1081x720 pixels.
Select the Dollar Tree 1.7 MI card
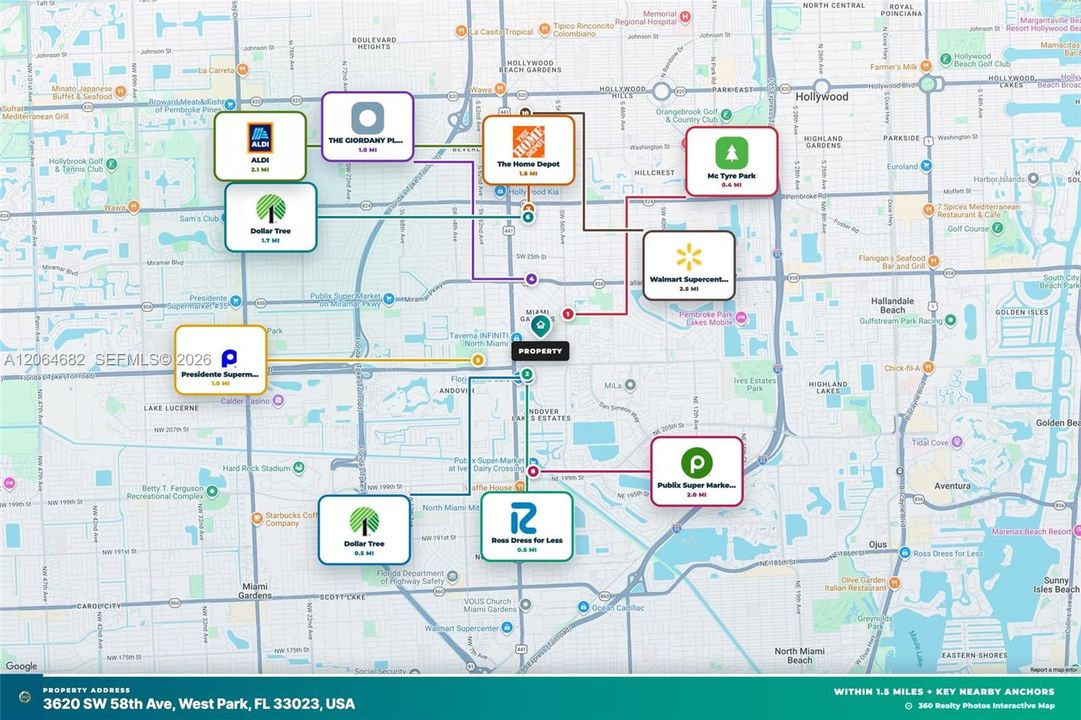click(271, 217)
